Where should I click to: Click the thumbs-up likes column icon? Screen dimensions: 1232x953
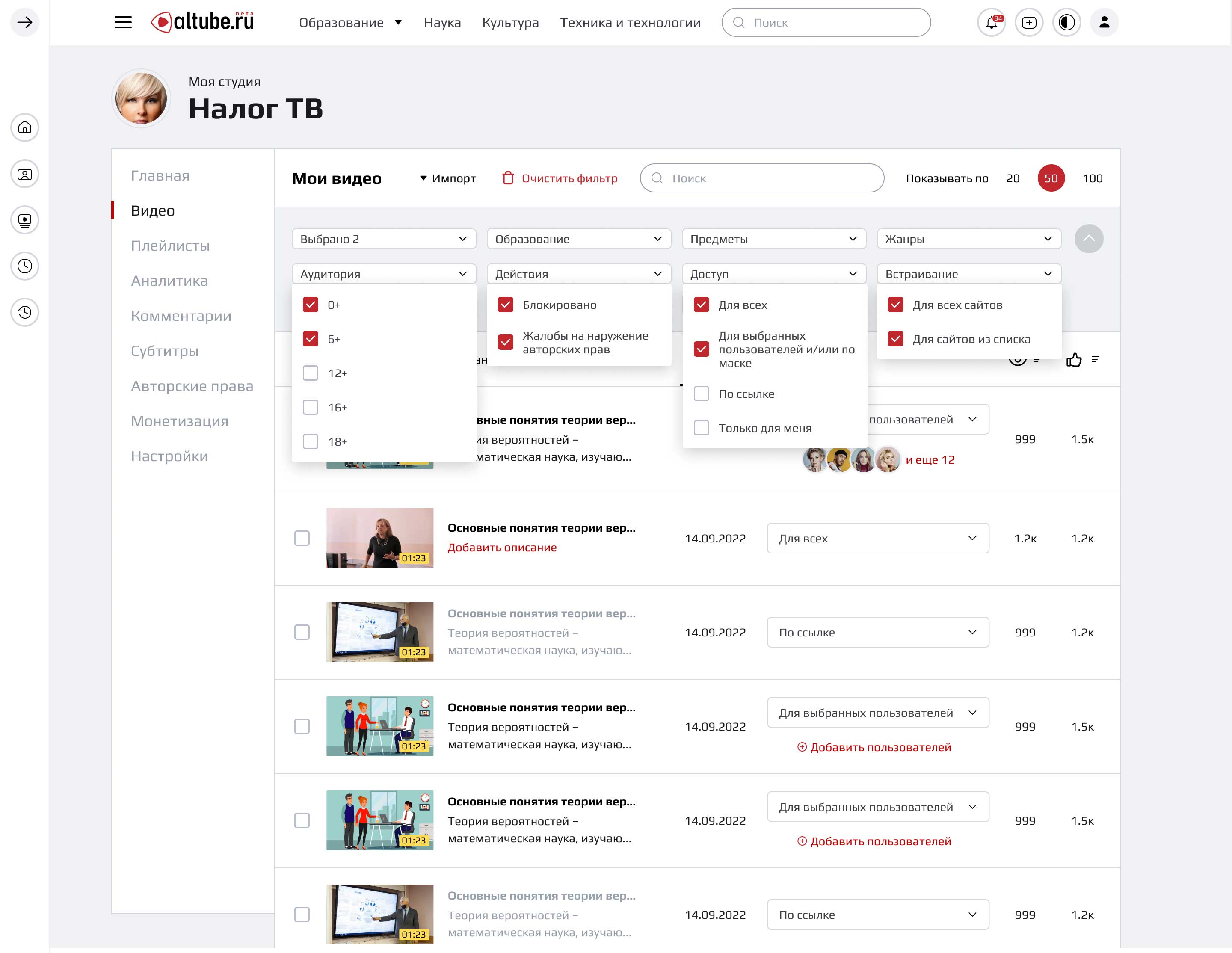(1073, 360)
